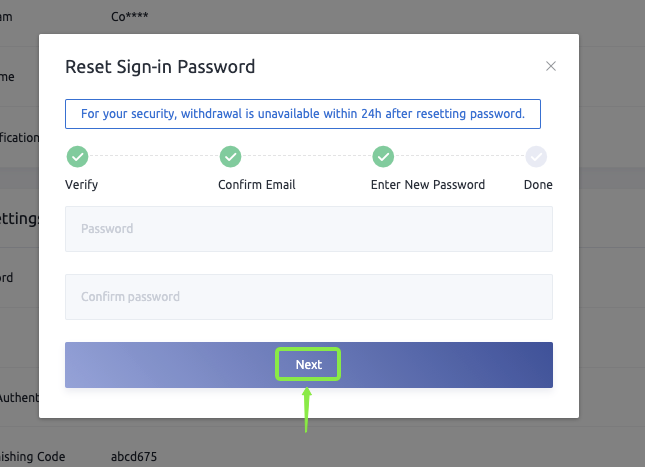The image size is (645, 467).
Task: Focus the Confirm password input field
Action: (308, 297)
